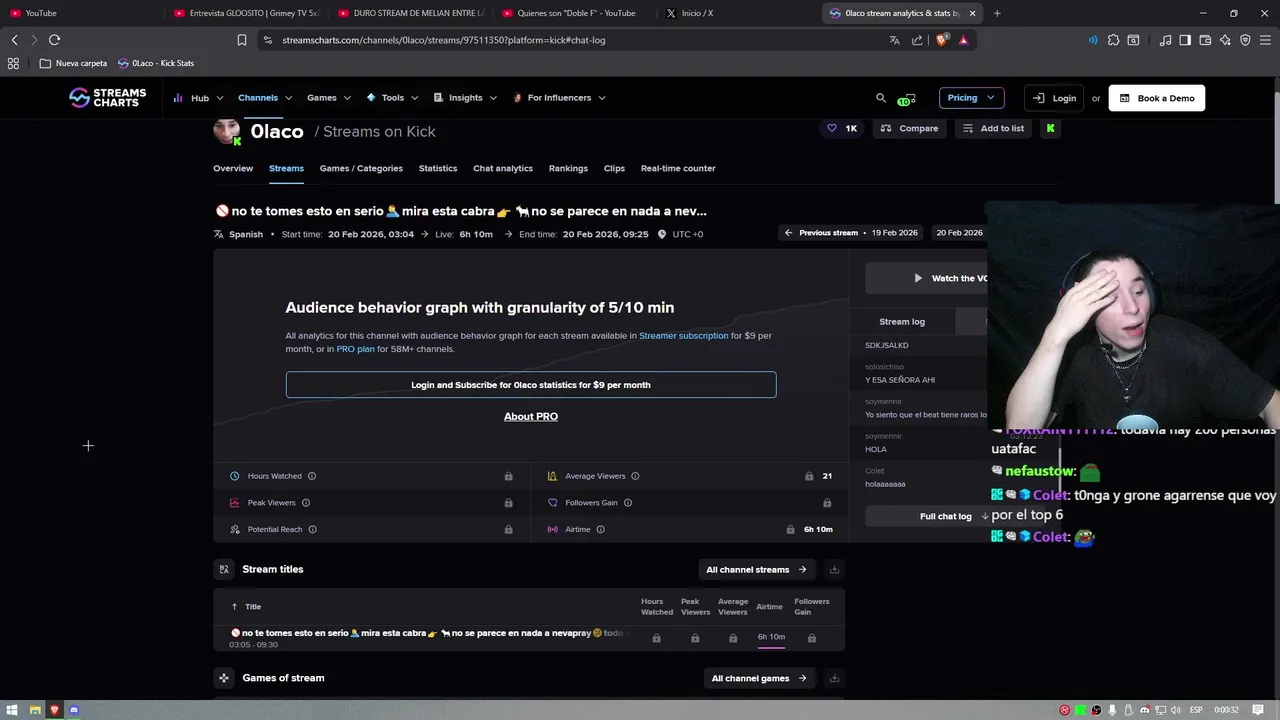Open the Olaco - Kick Stats bookmark
Image resolution: width=1280 pixels, height=720 pixels.
[x=156, y=63]
